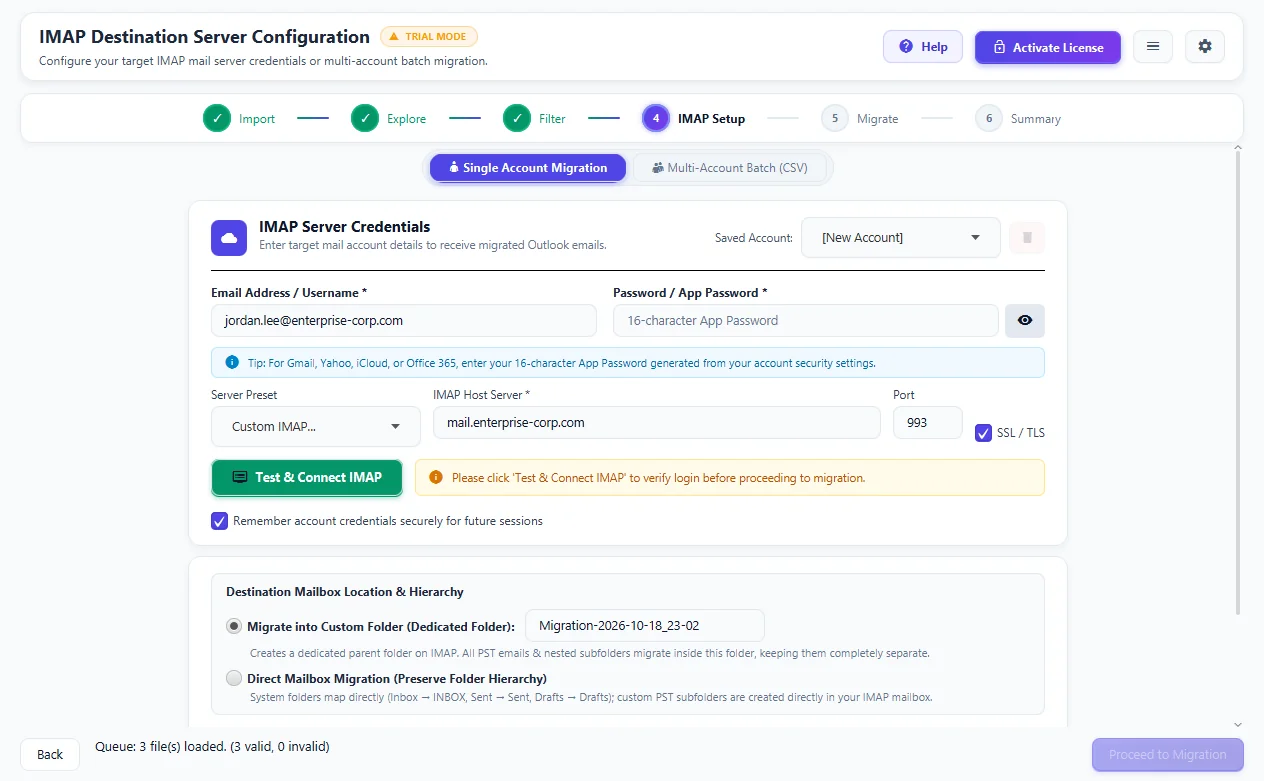Click the cloud icon beside IMAP Server Credentials

click(x=229, y=238)
